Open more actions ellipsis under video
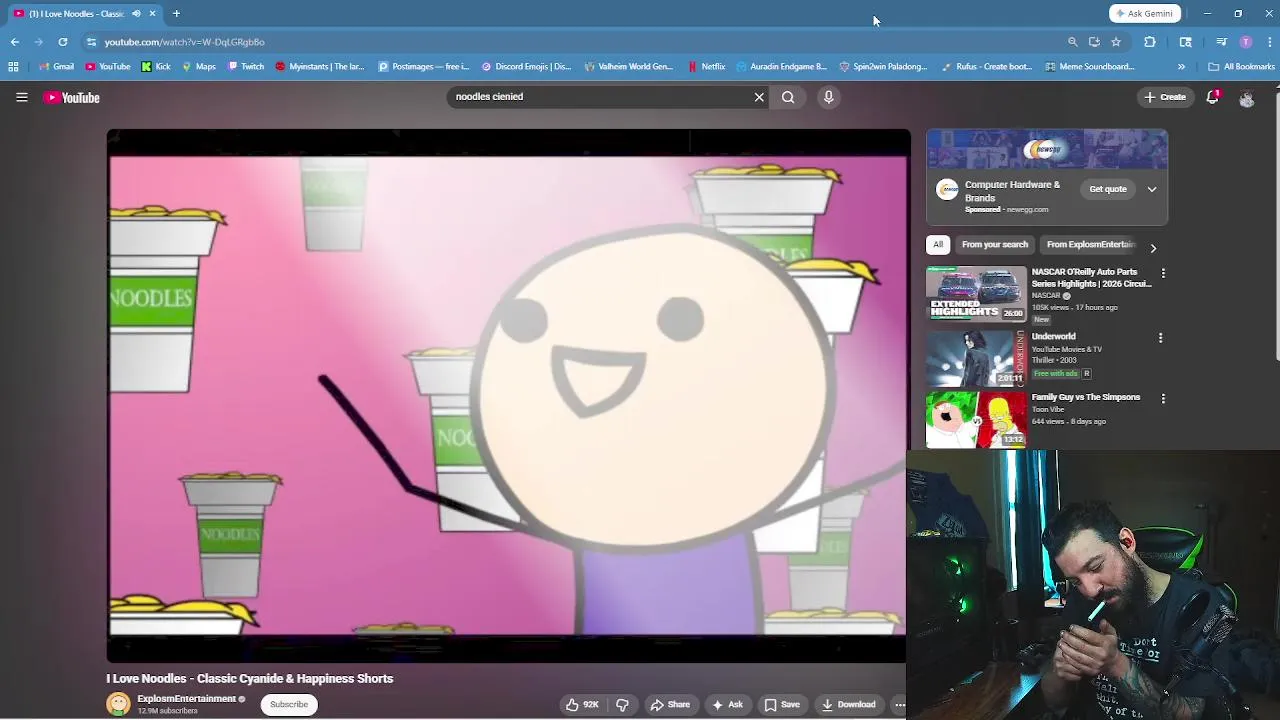 [x=899, y=705]
